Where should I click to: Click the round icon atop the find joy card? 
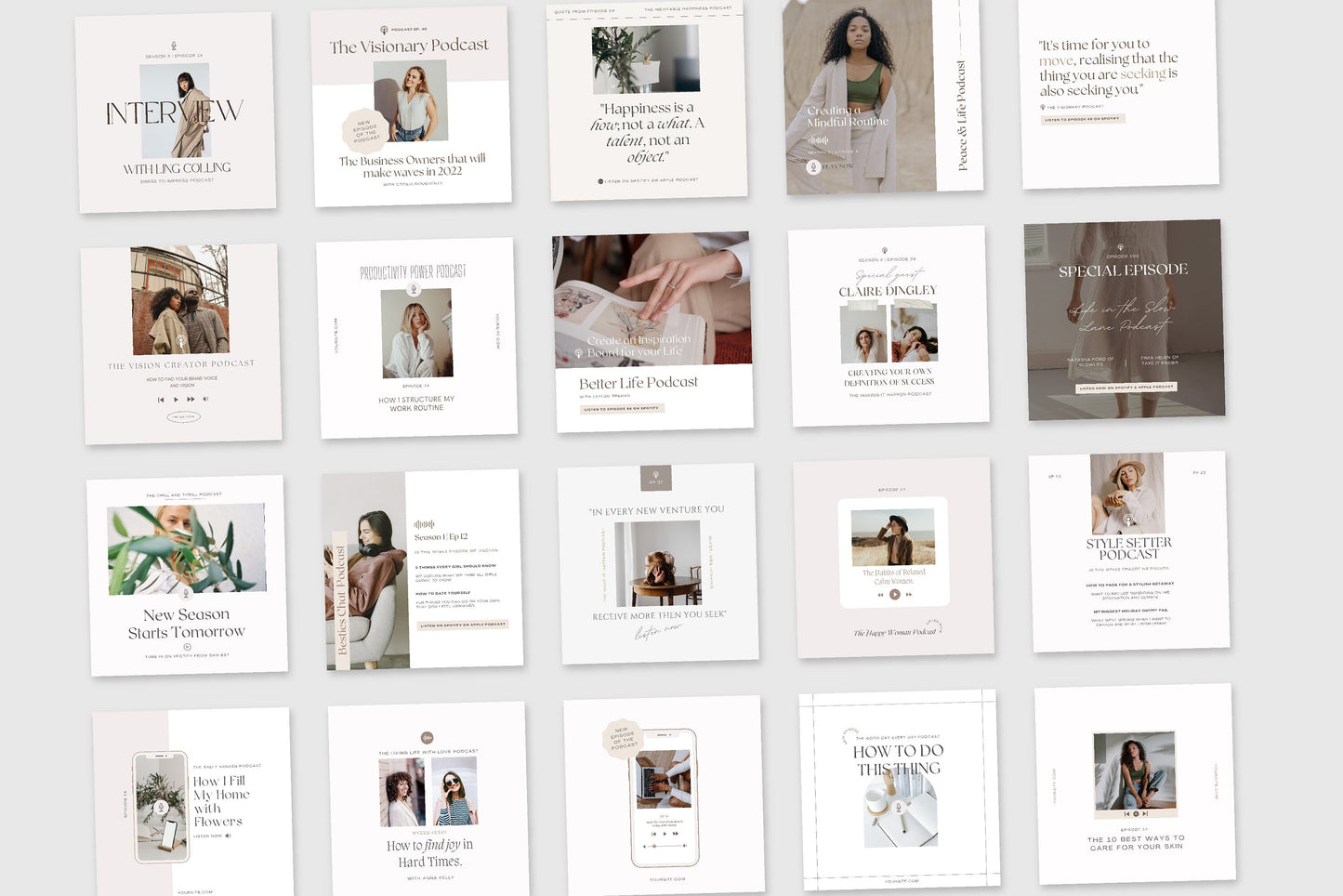point(427,737)
